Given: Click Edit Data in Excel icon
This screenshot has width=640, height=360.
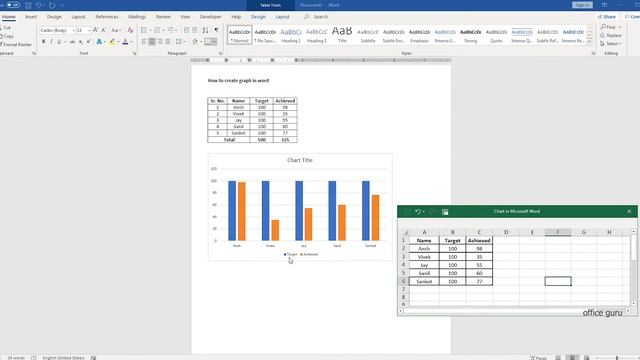Looking at the screenshot, I should point(445,211).
